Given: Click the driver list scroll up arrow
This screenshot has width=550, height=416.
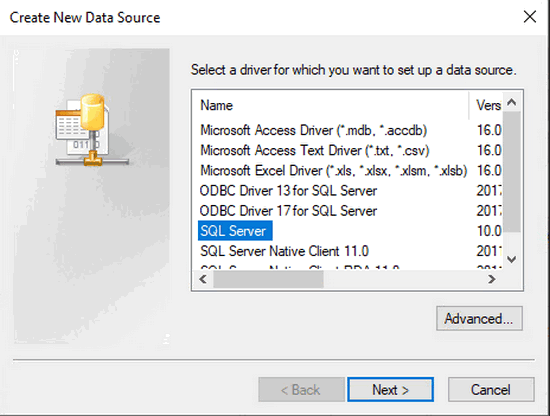Looking at the screenshot, I should tap(512, 102).
